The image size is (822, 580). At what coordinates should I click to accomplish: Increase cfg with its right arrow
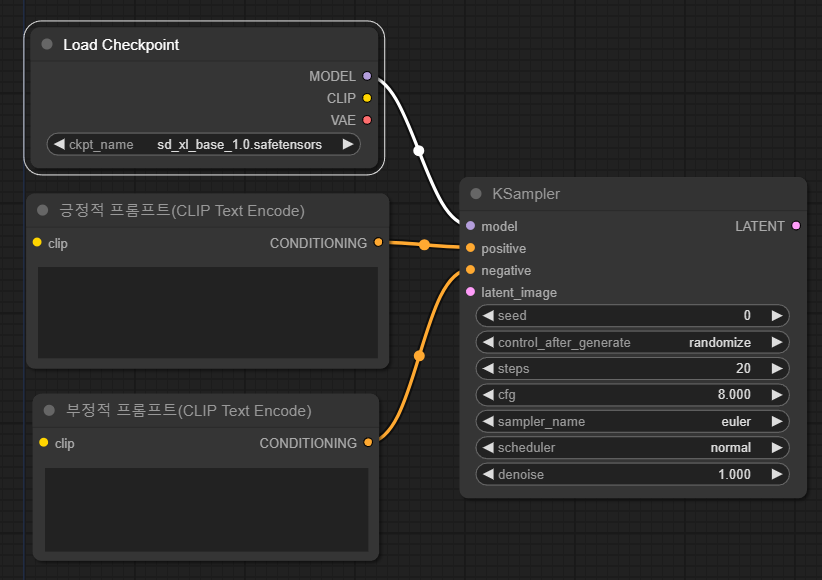click(777, 394)
